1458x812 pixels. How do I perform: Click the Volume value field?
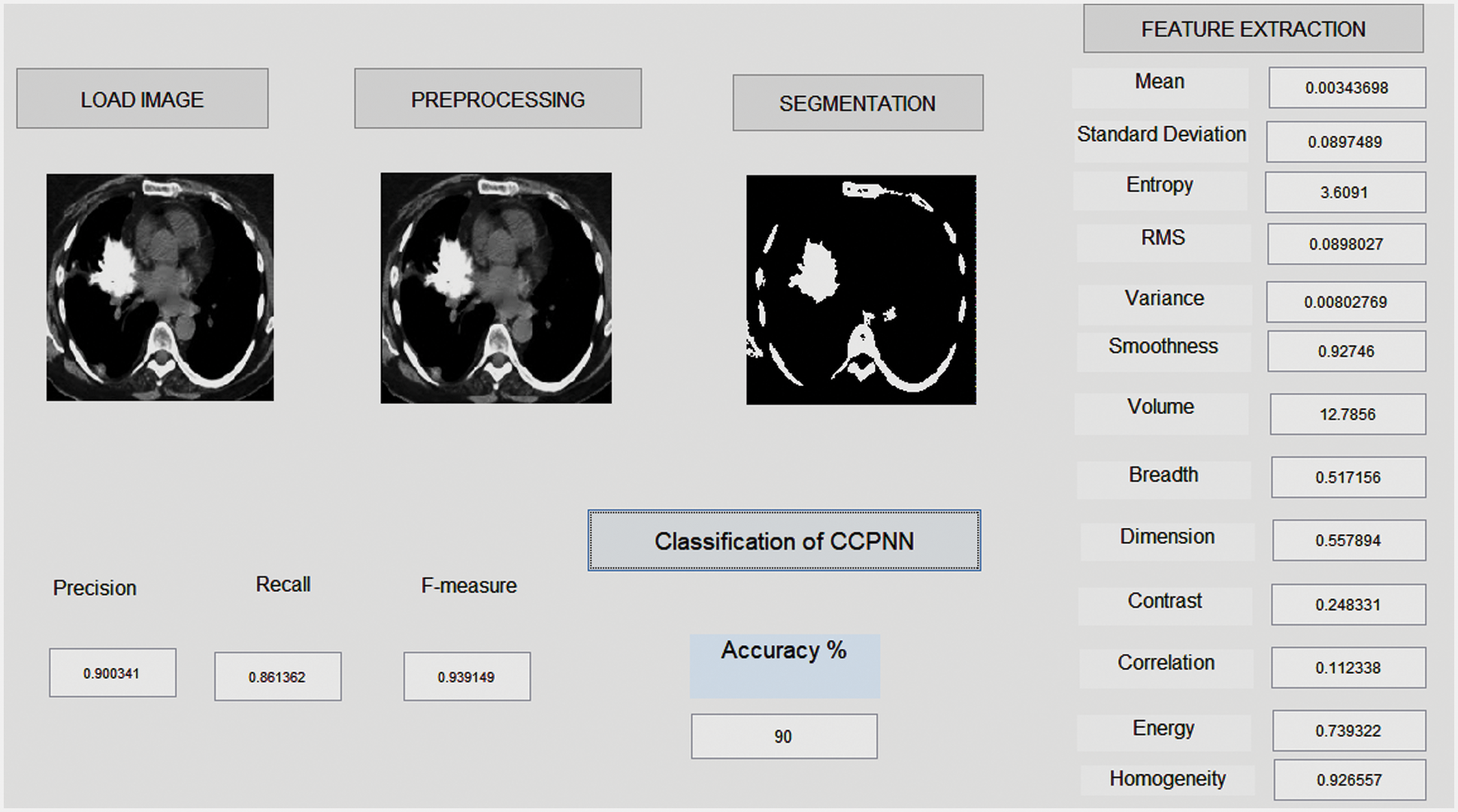point(1348,414)
